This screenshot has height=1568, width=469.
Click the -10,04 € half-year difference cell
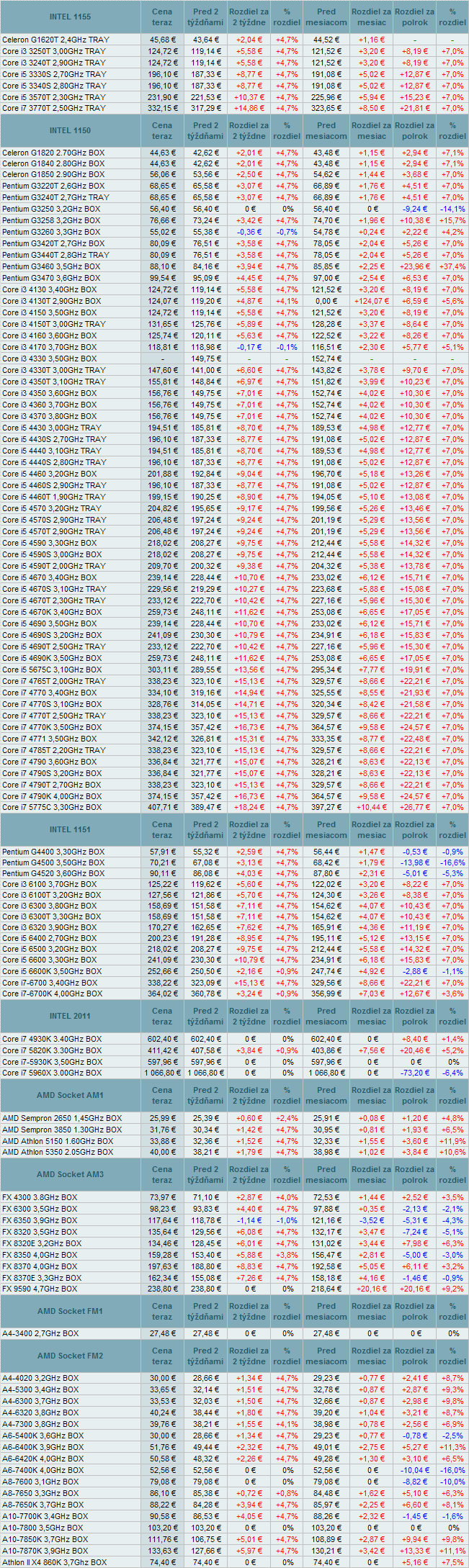415,1470
